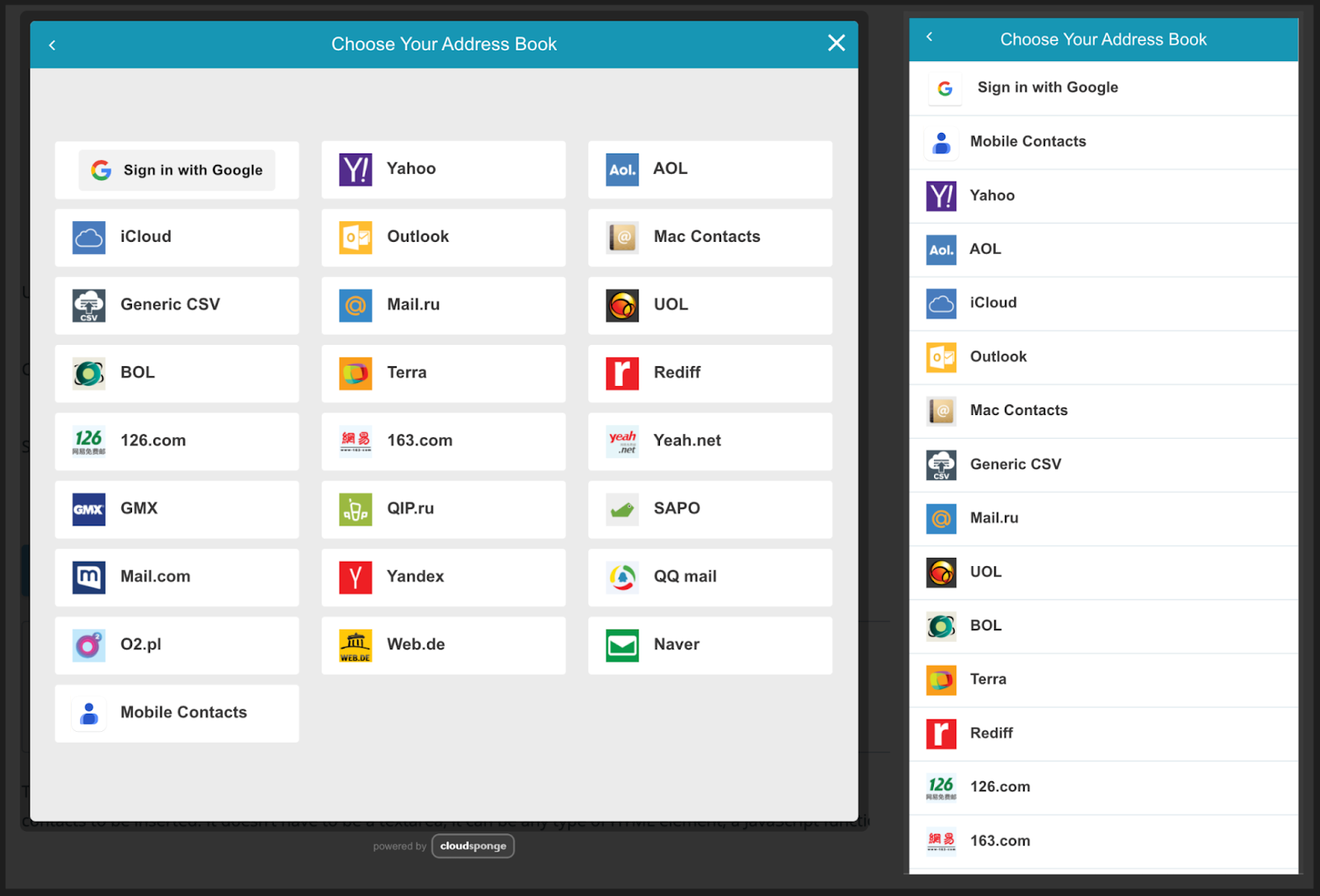Open the QQ mail icon
The width and height of the screenshot is (1320, 896).
(x=622, y=578)
